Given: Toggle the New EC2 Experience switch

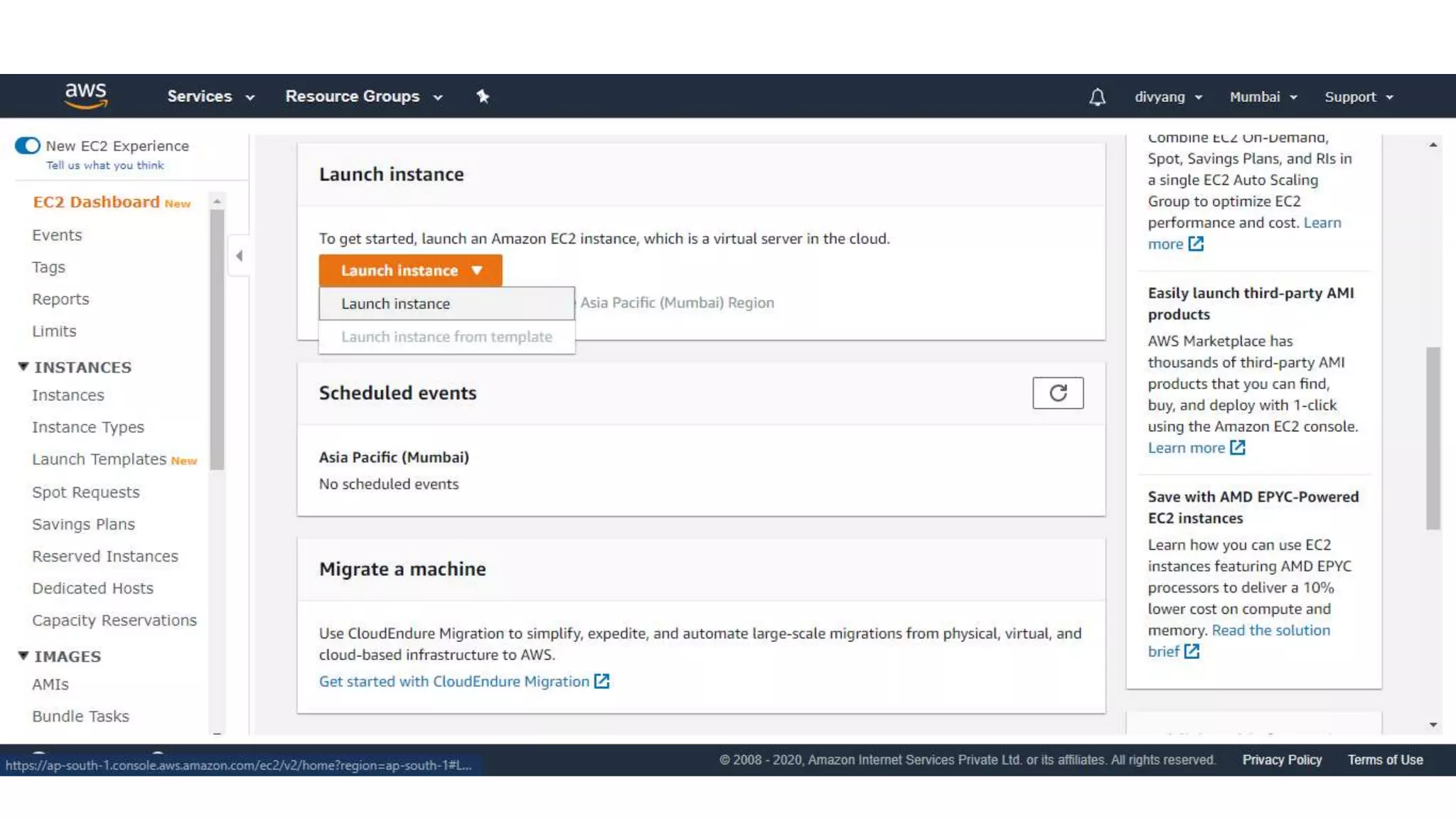Looking at the screenshot, I should pos(28,146).
